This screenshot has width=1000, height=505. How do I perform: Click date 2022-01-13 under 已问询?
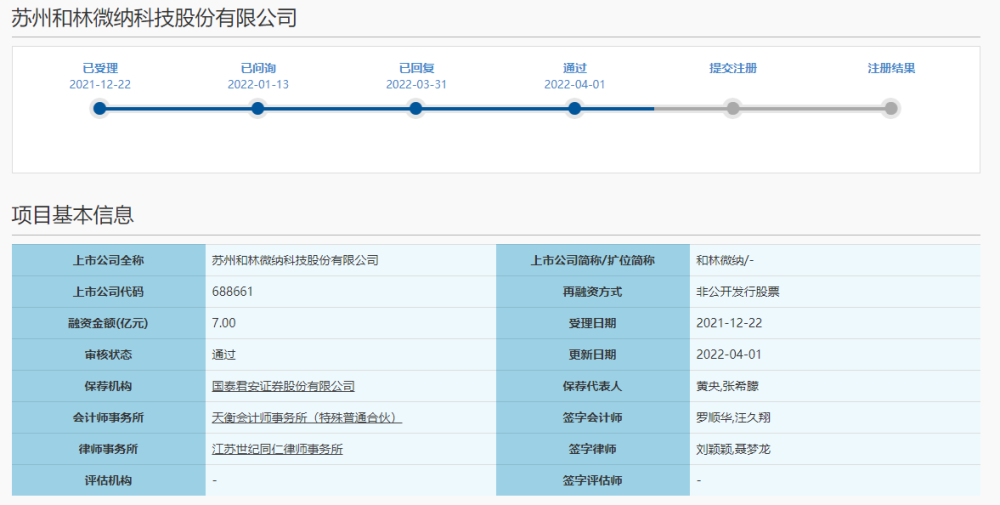pos(258,84)
